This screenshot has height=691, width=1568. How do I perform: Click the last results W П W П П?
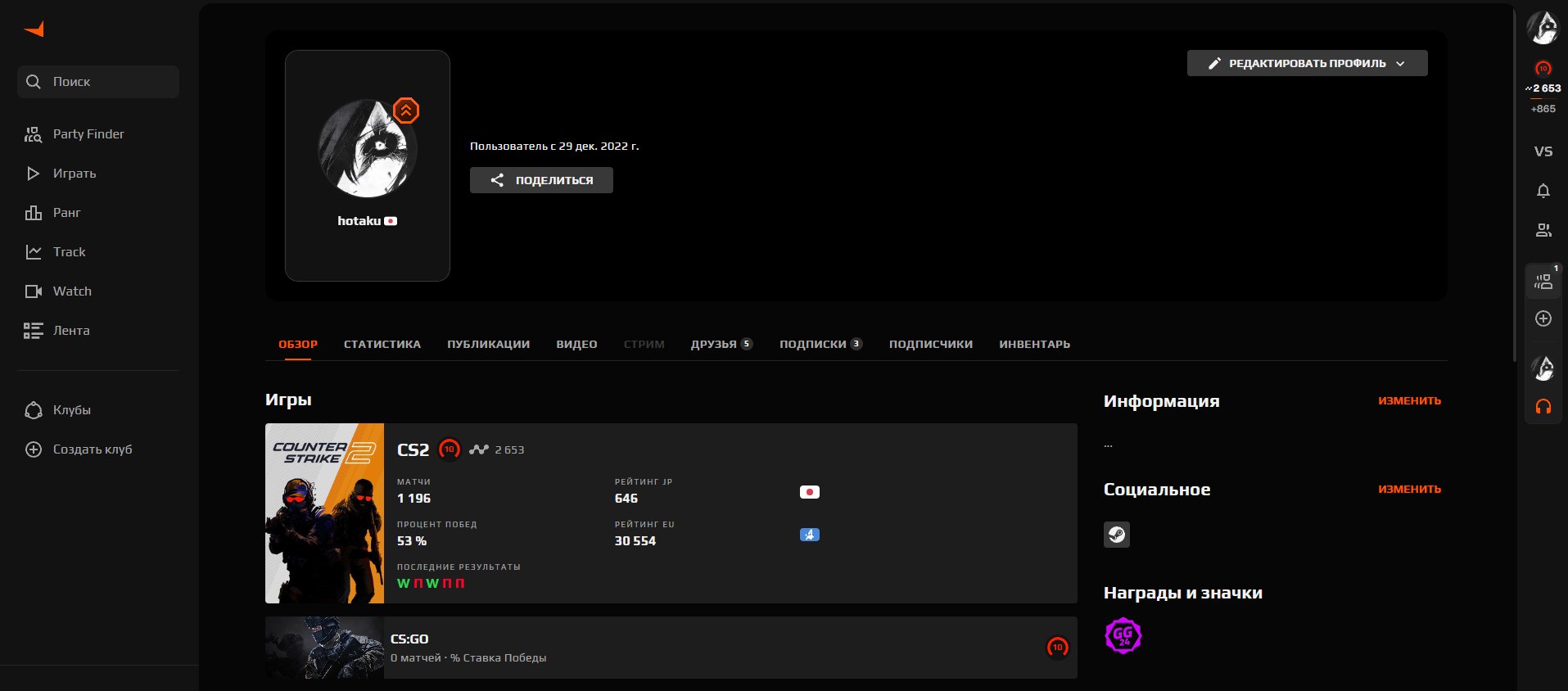click(431, 584)
